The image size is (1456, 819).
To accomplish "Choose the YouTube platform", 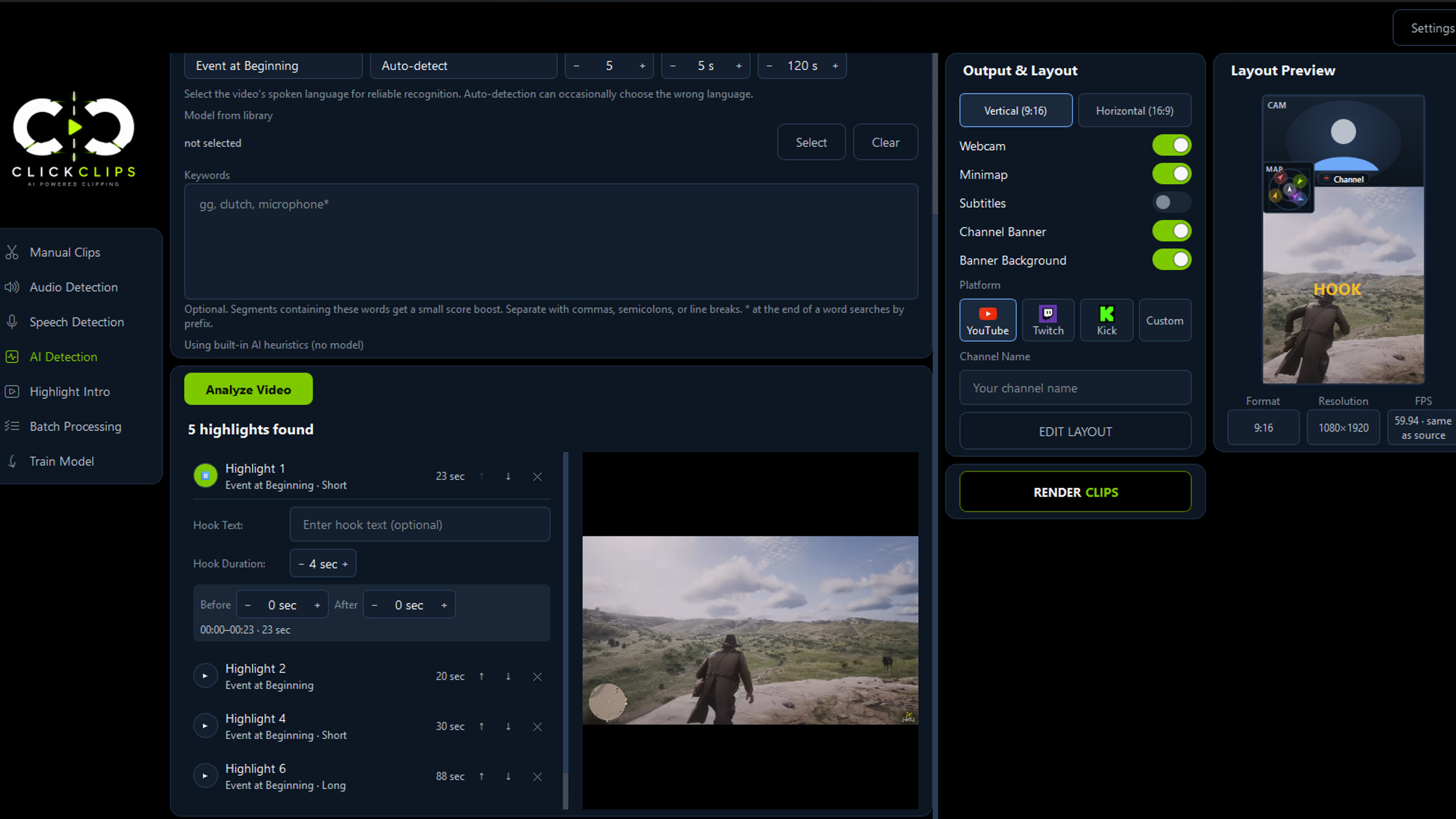I will click(988, 320).
